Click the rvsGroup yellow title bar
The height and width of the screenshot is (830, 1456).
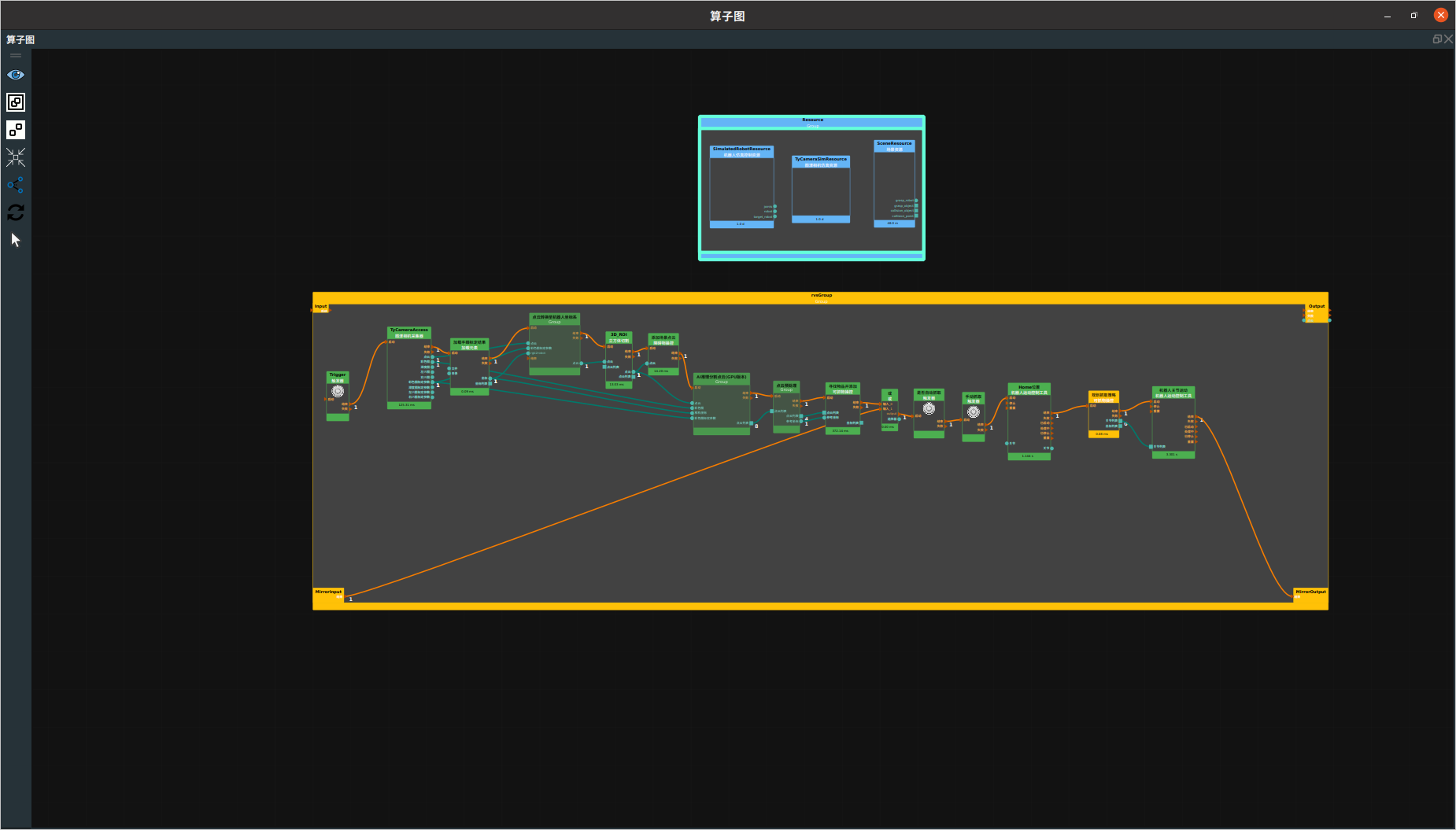[821, 297]
